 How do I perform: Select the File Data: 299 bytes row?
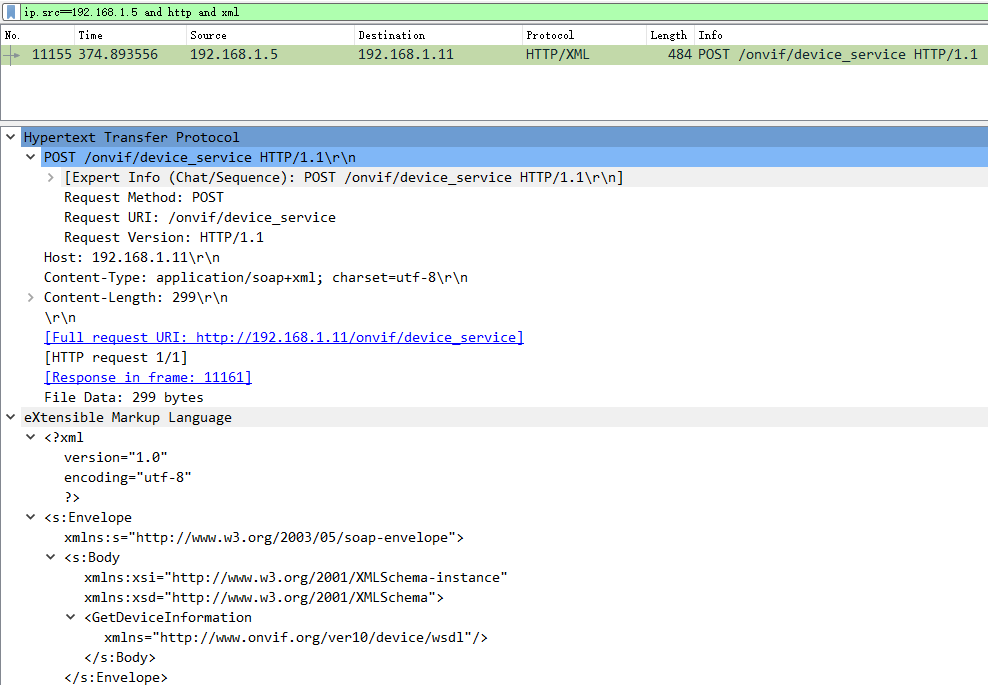(123, 397)
